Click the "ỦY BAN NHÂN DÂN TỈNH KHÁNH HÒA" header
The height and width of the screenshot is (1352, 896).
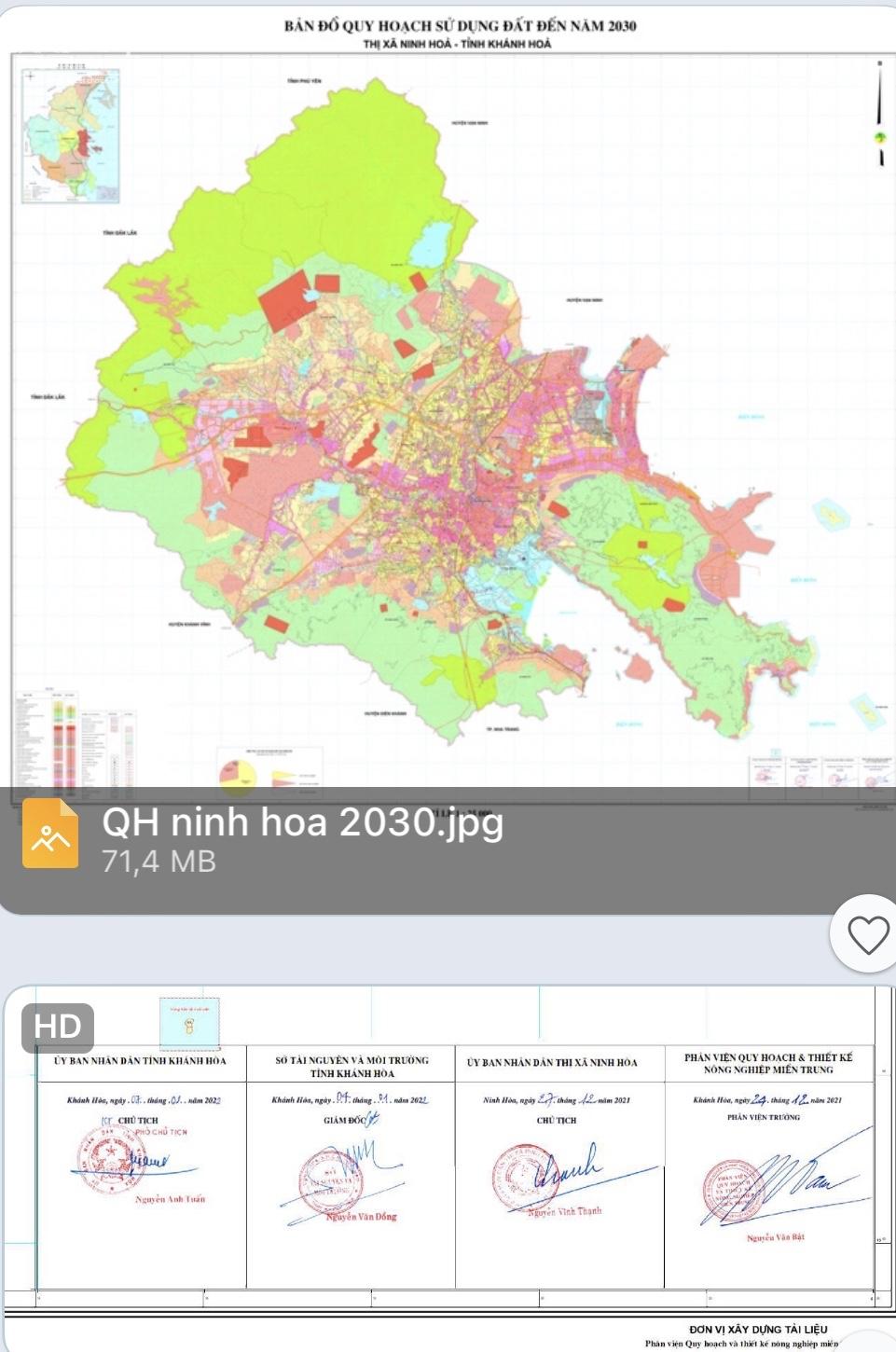tap(140, 1061)
